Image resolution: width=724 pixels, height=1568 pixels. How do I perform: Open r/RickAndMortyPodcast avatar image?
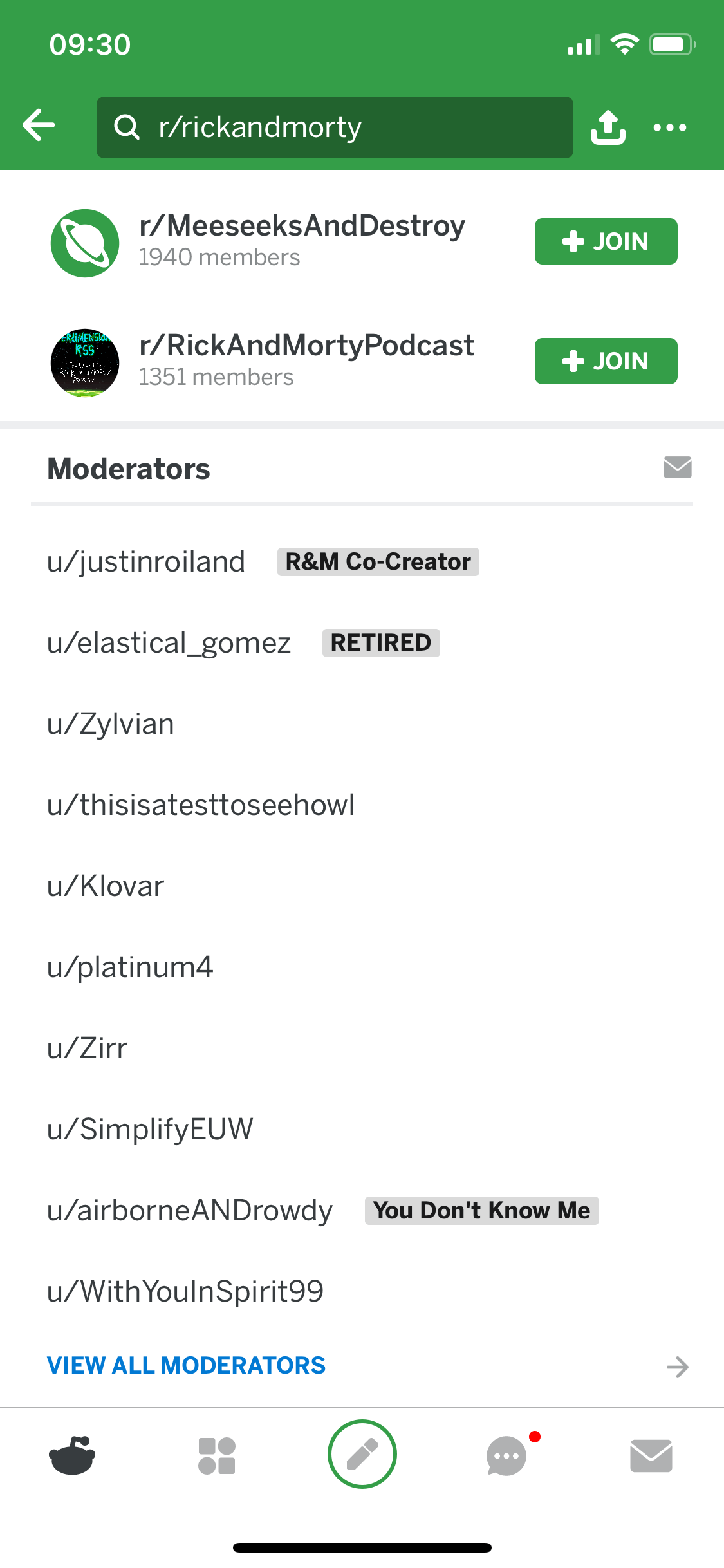click(85, 362)
